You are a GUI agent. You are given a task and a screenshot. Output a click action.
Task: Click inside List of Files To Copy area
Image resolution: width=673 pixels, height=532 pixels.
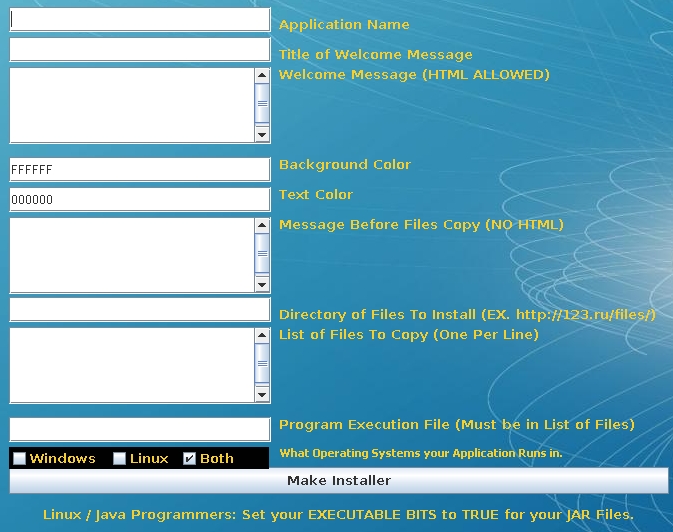point(132,365)
